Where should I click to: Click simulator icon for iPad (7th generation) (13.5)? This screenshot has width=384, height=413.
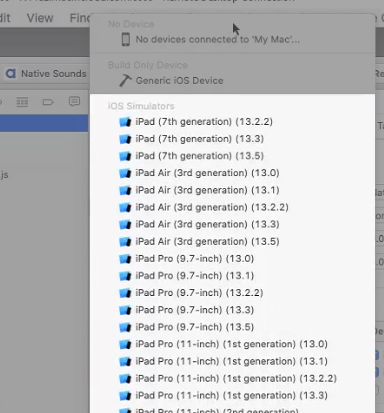coord(125,156)
